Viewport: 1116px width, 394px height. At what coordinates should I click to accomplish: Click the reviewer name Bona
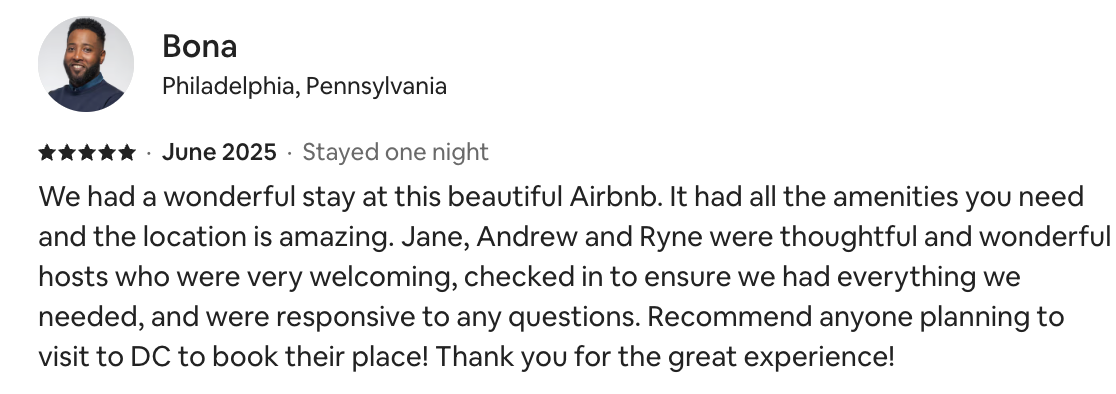tap(199, 47)
